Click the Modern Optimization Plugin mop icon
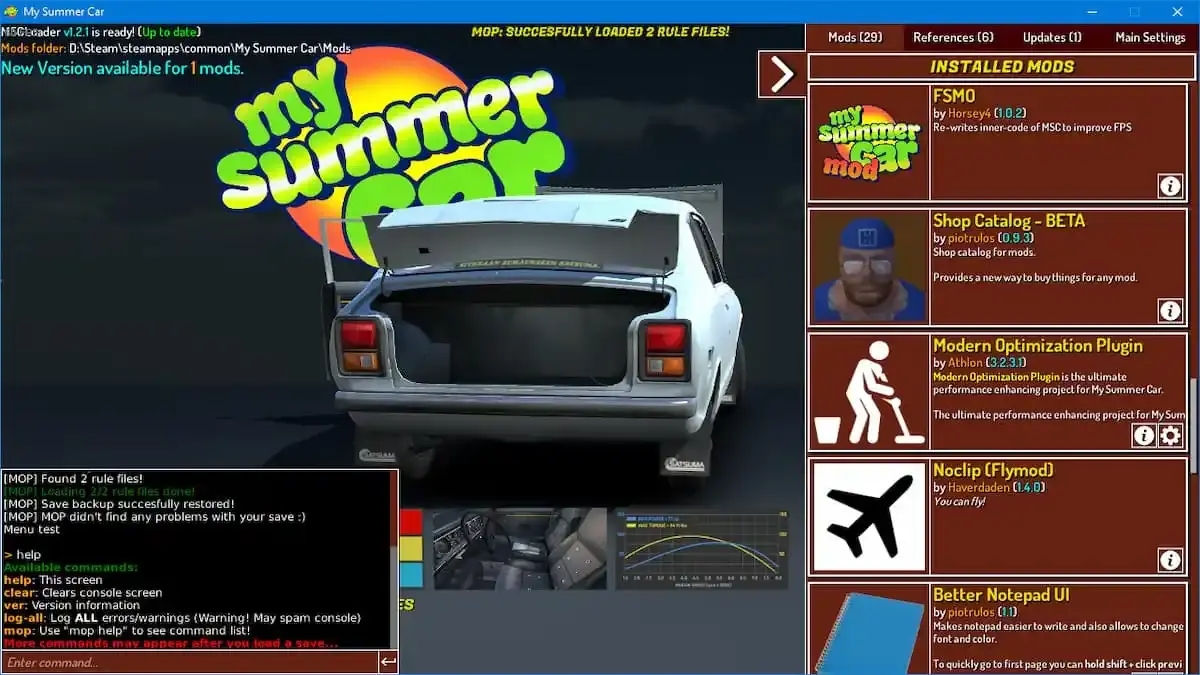 (868, 392)
